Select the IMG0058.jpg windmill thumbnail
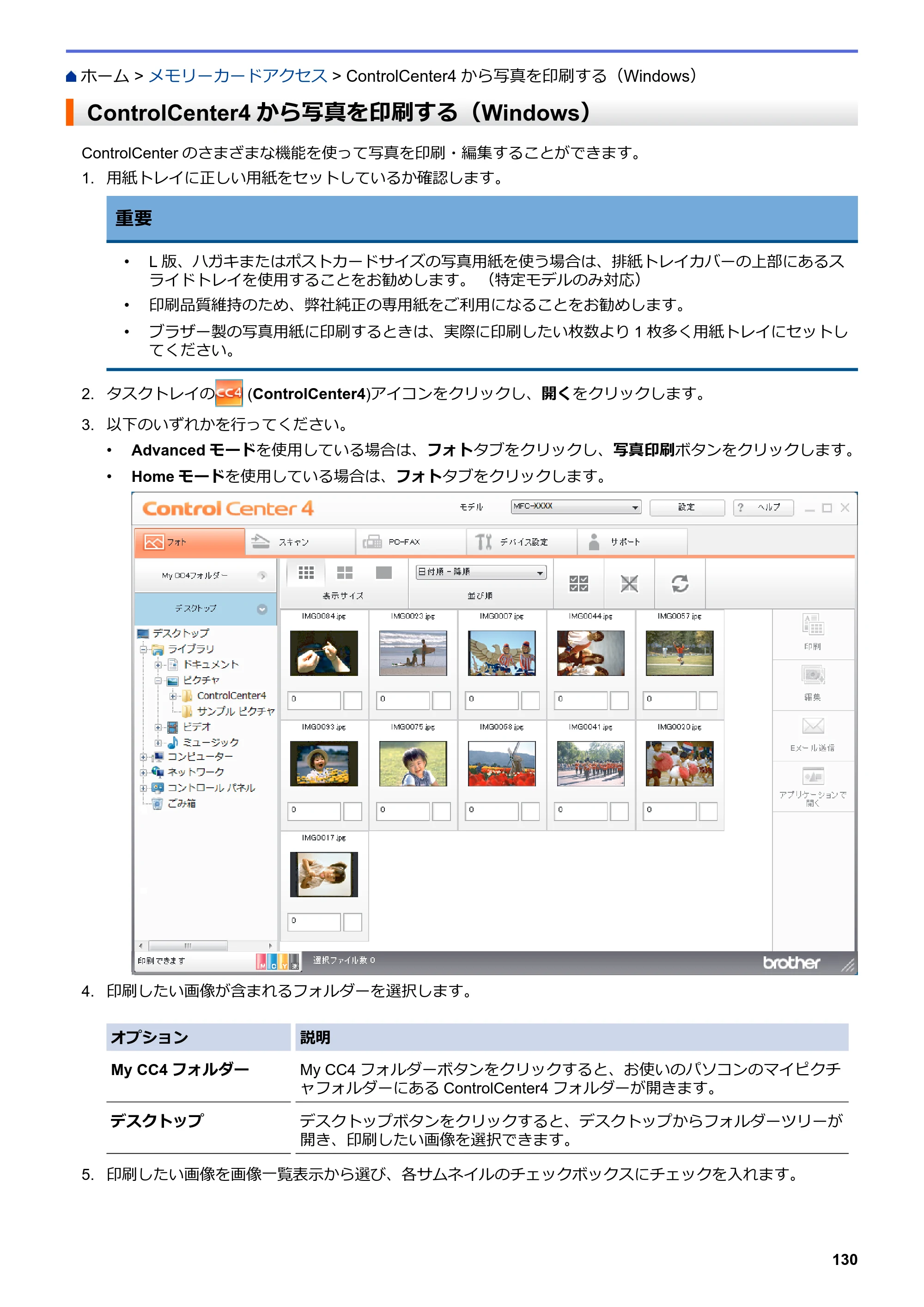The width and height of the screenshot is (924, 1307). tap(502, 764)
